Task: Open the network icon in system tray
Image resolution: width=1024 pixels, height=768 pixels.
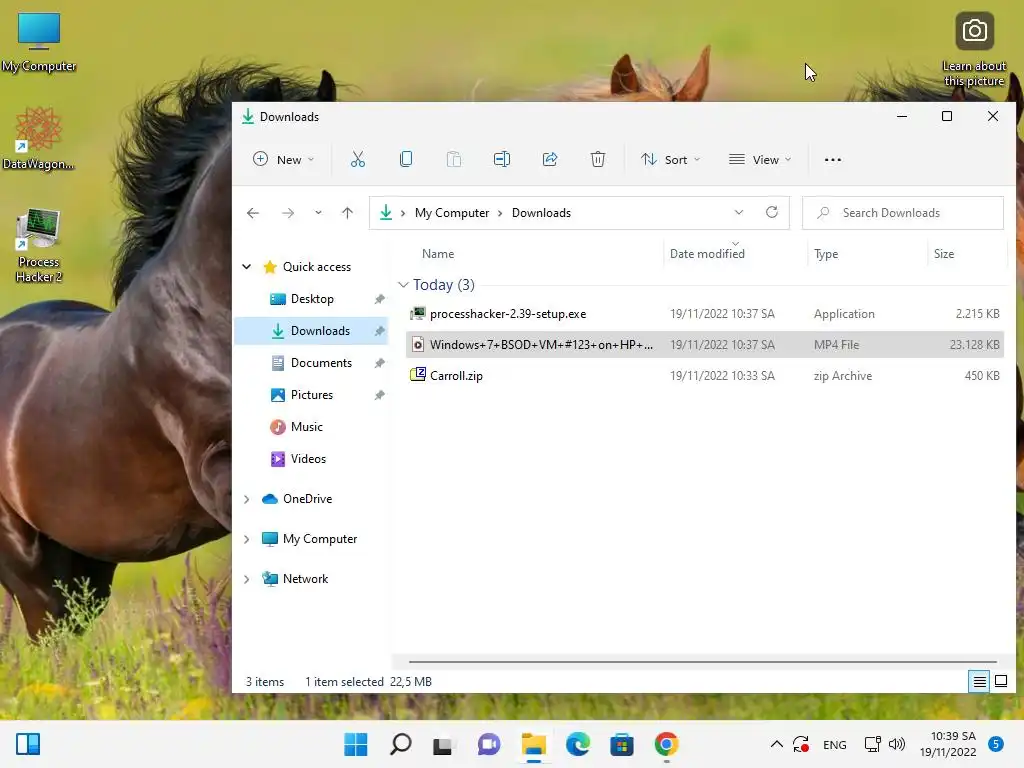Action: pyautogui.click(x=872, y=744)
